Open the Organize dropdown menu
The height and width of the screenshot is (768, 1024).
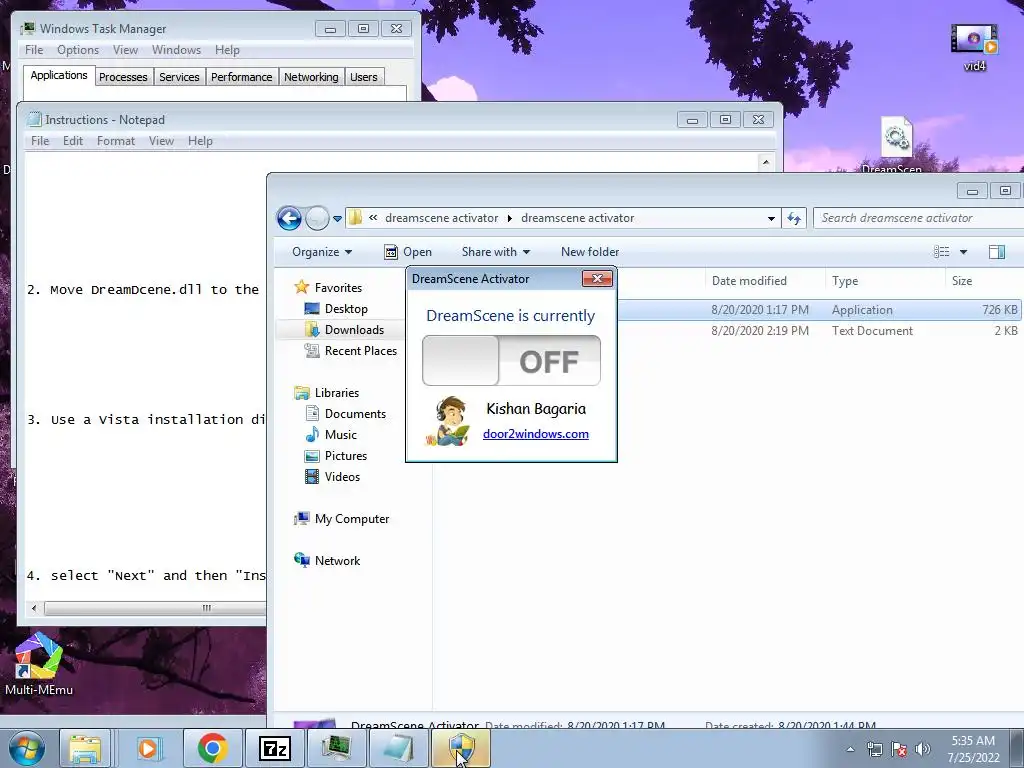322,251
